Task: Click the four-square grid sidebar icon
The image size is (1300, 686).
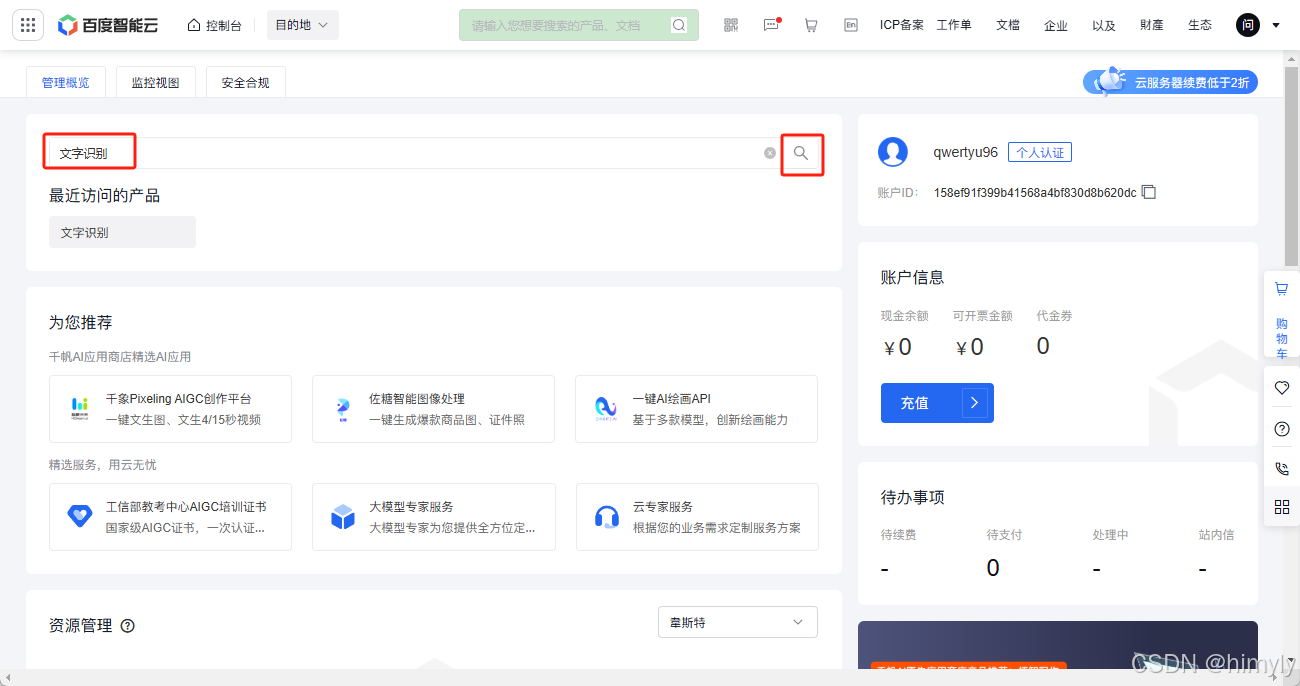Action: 1282,507
